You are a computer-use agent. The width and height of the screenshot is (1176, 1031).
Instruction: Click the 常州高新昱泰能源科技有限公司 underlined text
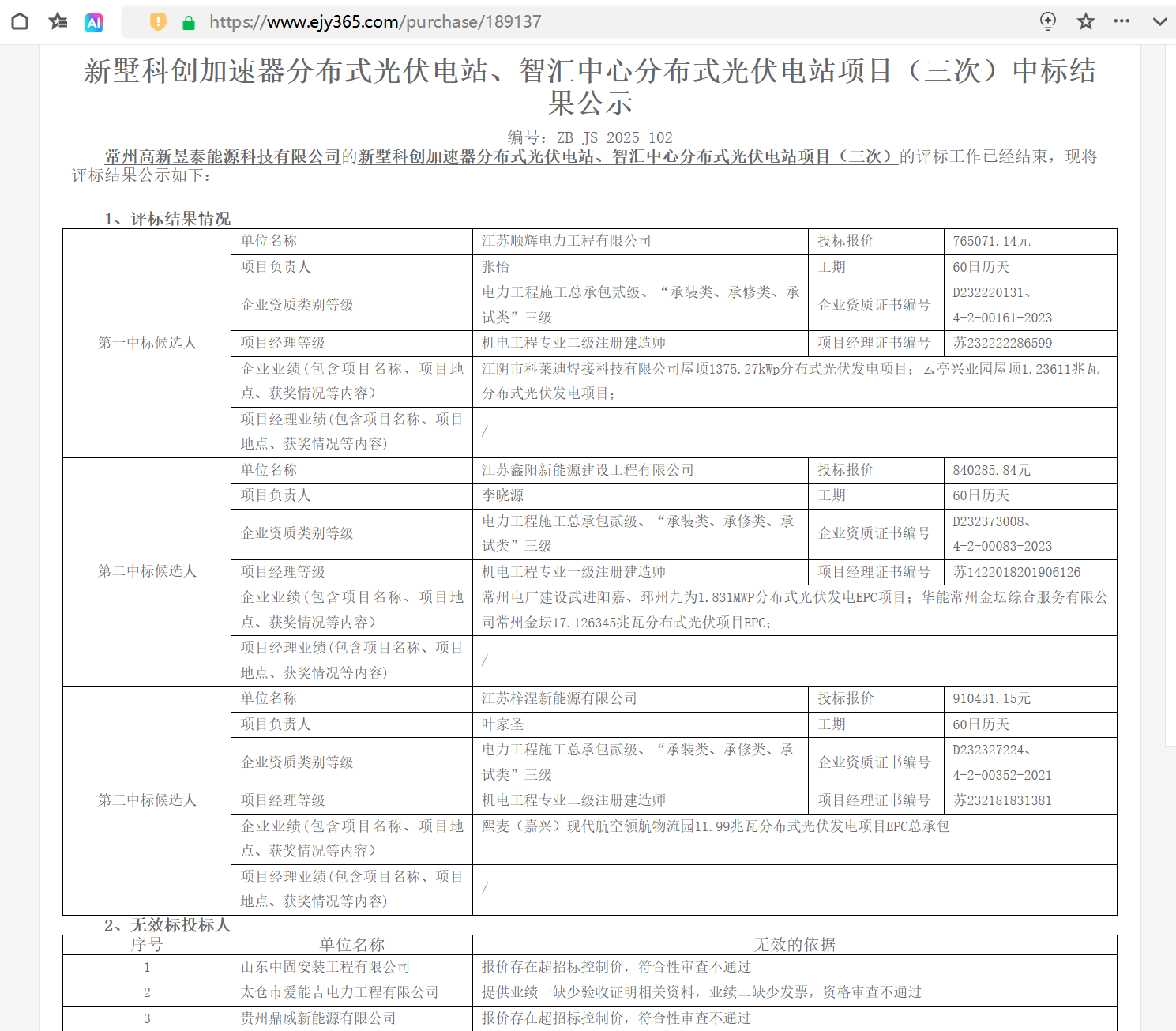tap(223, 156)
